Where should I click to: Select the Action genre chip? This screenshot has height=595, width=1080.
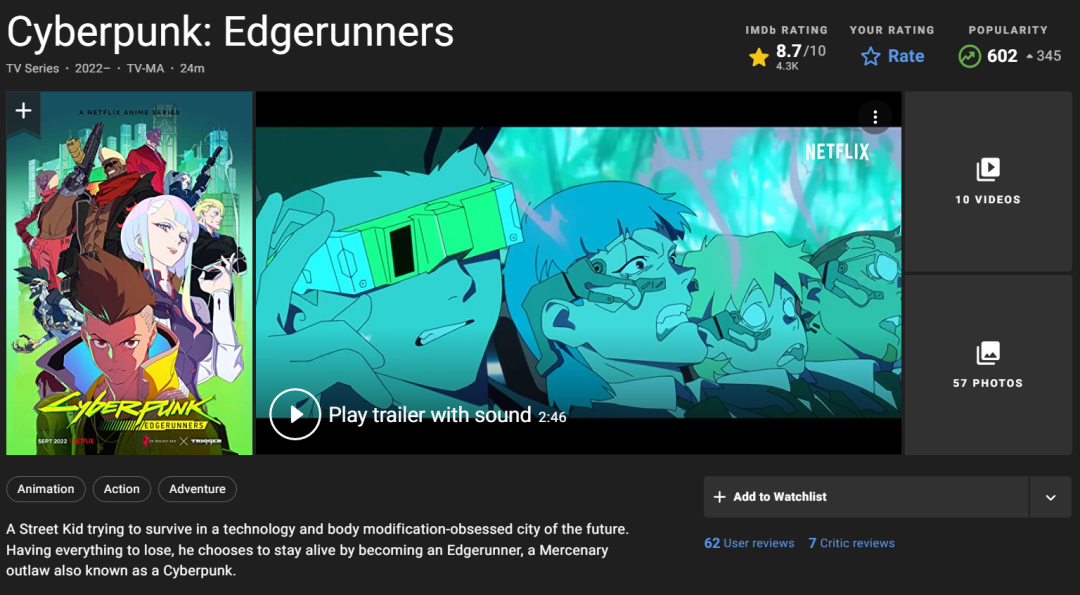coord(121,489)
